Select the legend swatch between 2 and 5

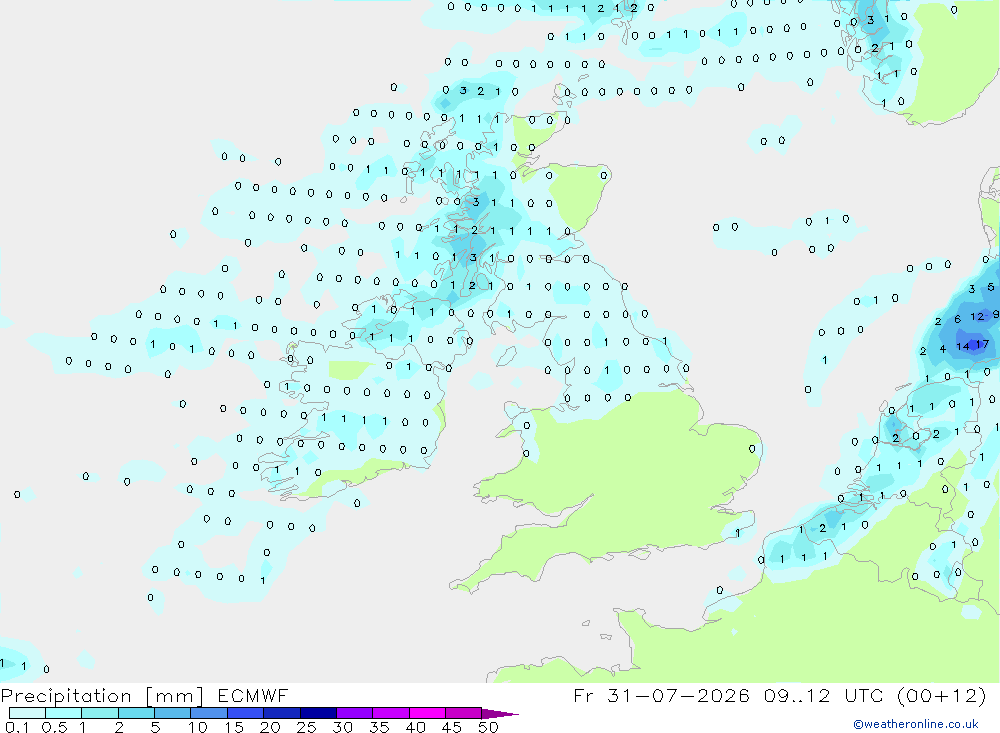(136, 713)
